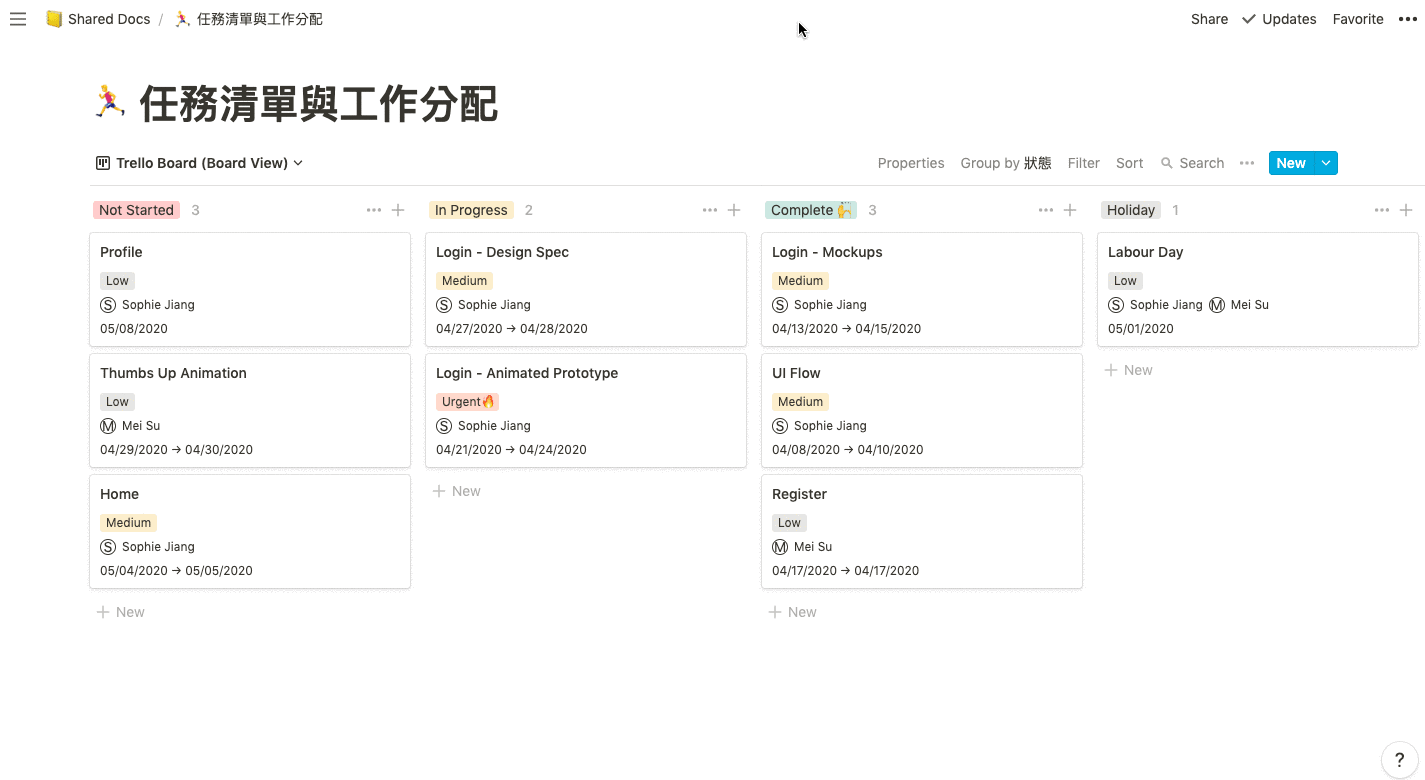Image resolution: width=1425 pixels, height=780 pixels.
Task: Click date 05/01/2020 on Labour Day card
Action: [x=1141, y=329]
